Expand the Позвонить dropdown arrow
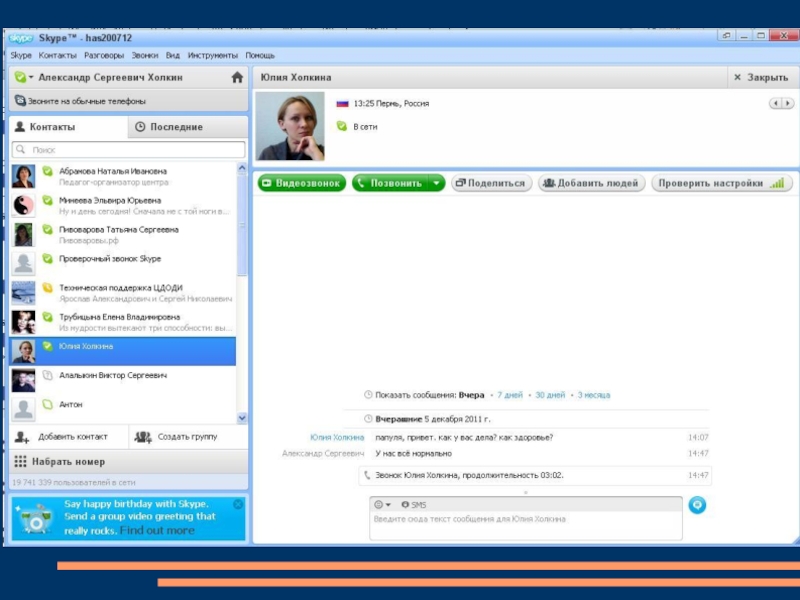 pos(437,183)
